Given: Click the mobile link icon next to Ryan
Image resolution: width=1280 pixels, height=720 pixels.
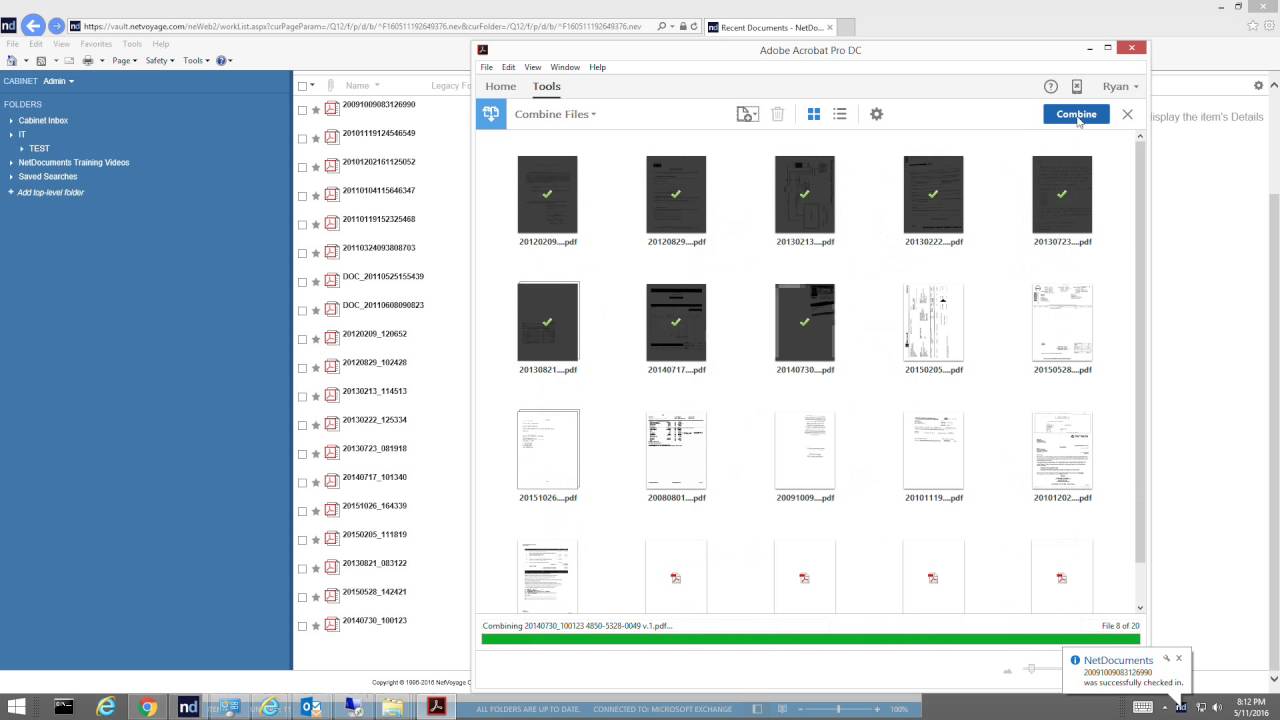Looking at the screenshot, I should point(1077,87).
